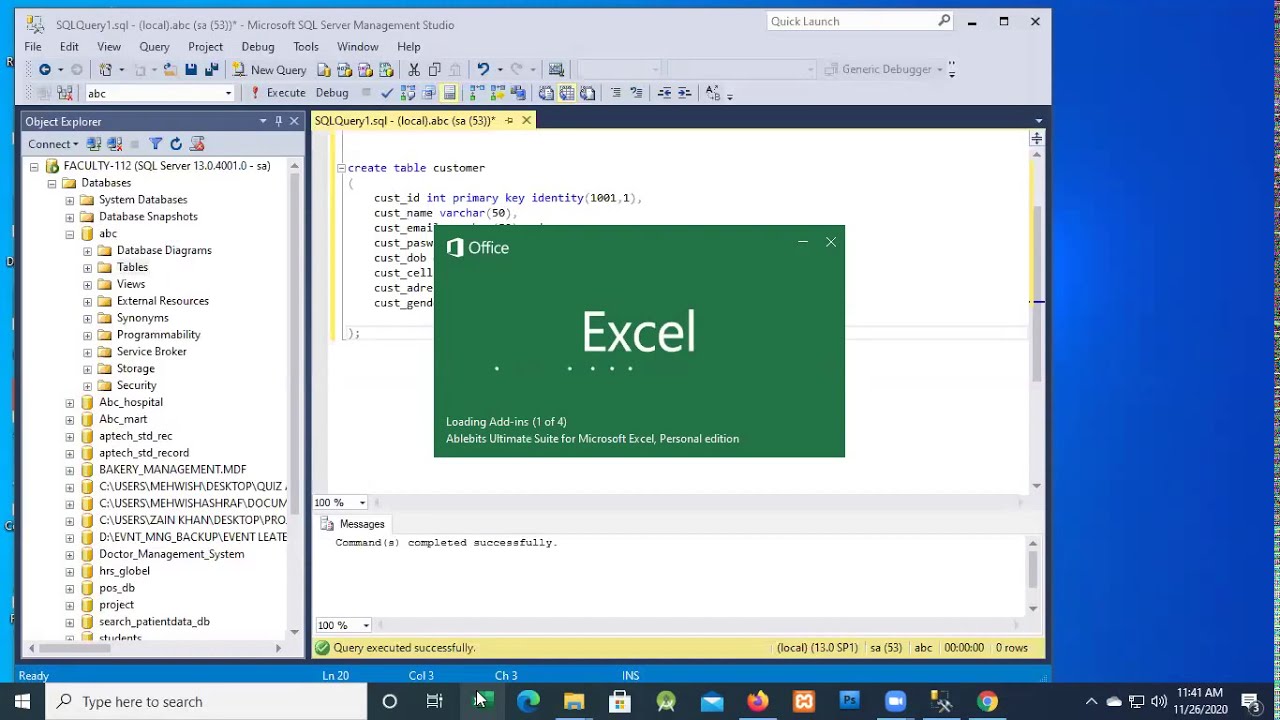This screenshot has width=1280, height=720.
Task: Select Results to File mode
Action: (x=588, y=93)
